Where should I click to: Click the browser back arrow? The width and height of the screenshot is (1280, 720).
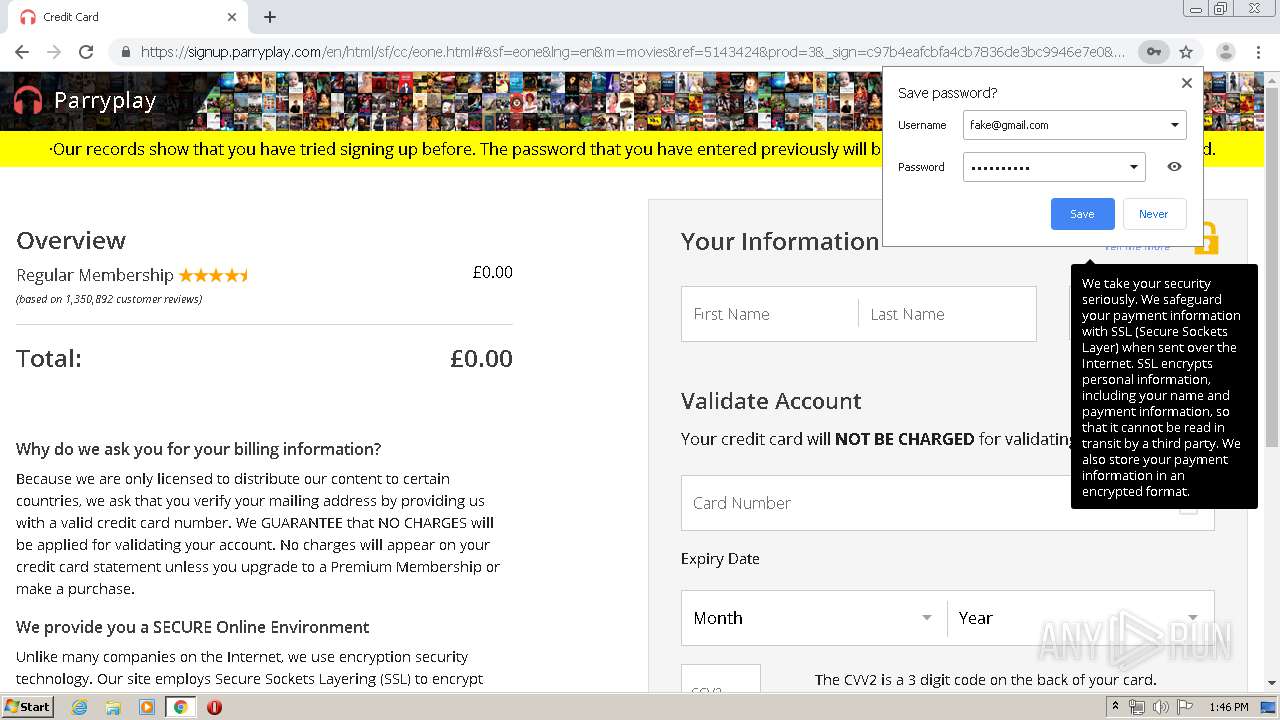tap(22, 52)
